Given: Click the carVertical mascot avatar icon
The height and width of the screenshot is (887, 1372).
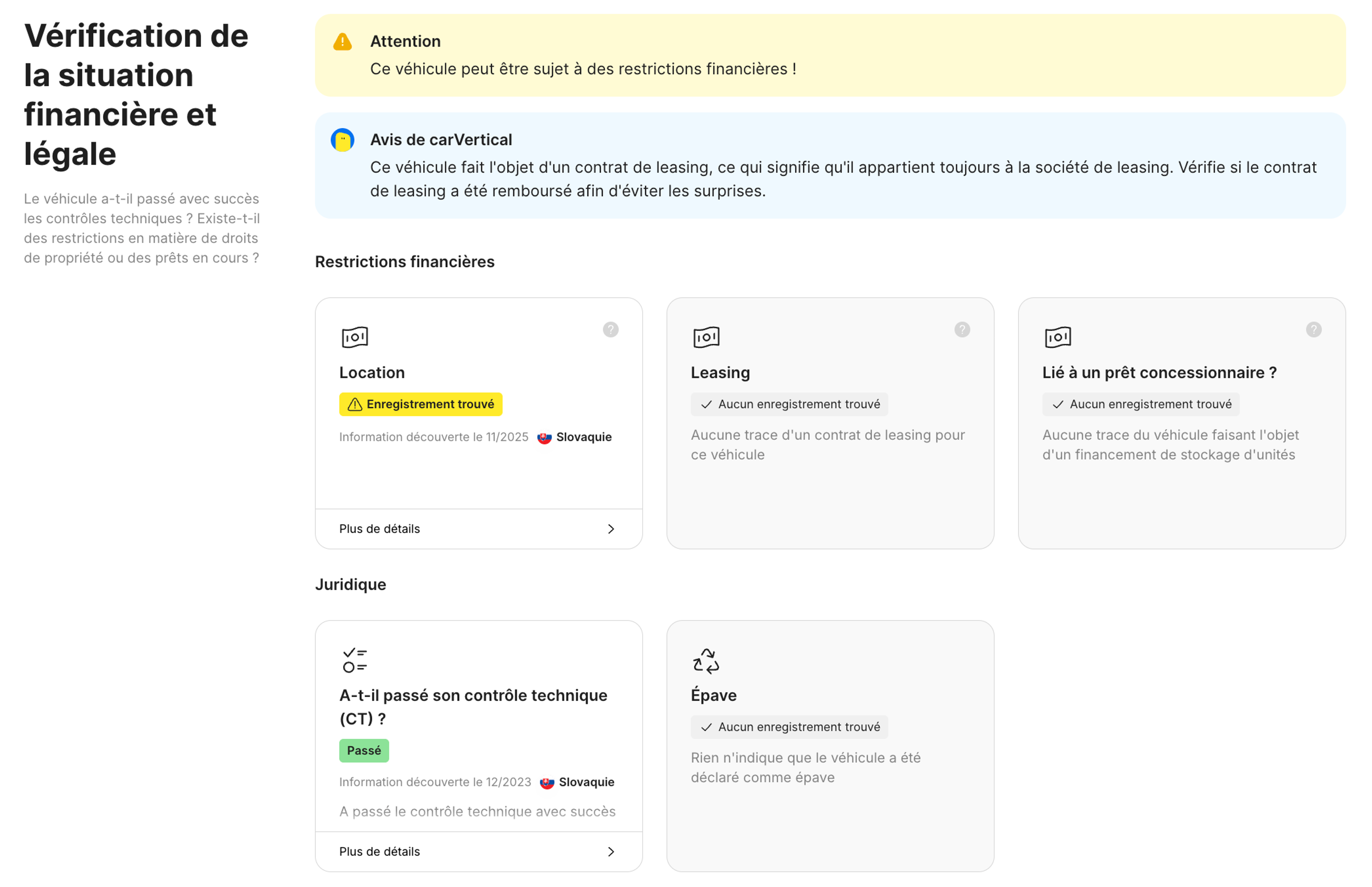Looking at the screenshot, I should 343,140.
